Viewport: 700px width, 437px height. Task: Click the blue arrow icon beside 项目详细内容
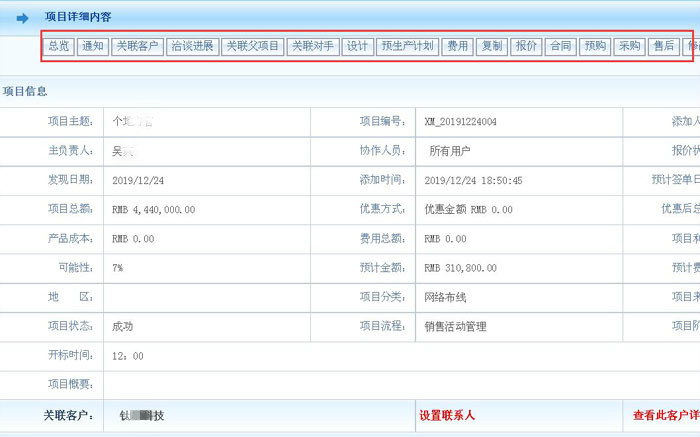tap(22, 17)
